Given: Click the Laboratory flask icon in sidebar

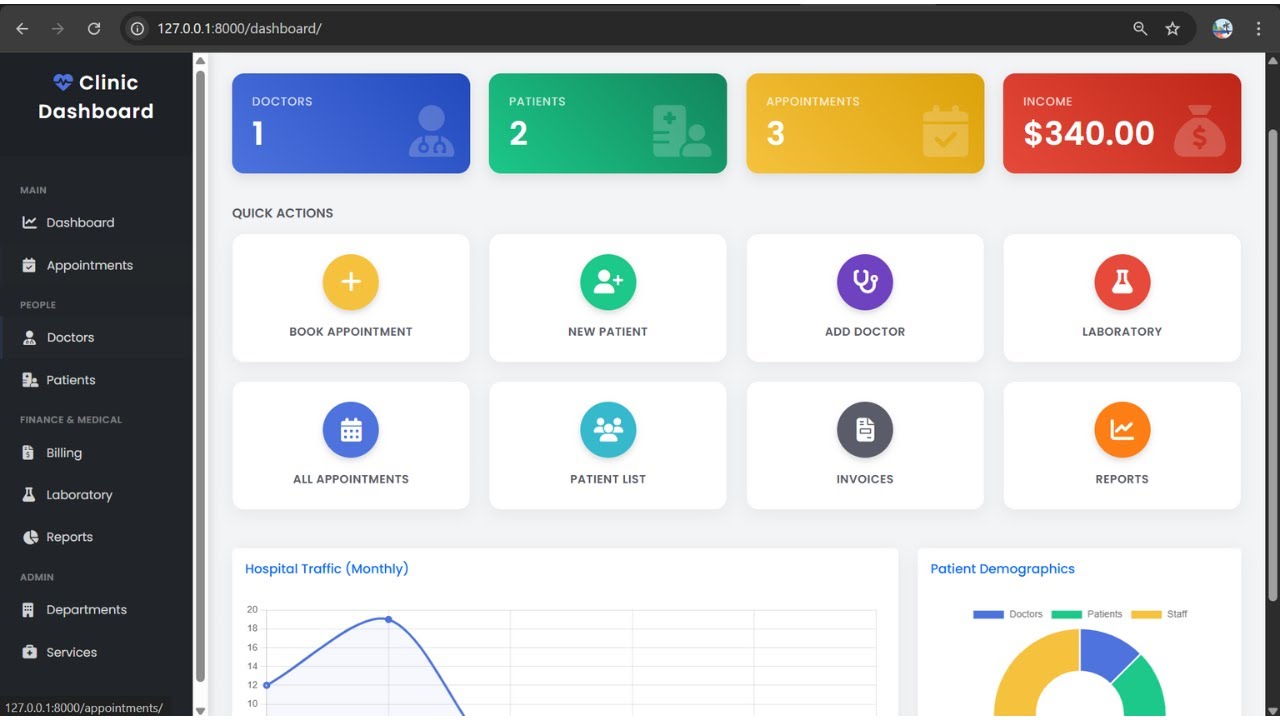Looking at the screenshot, I should [x=28, y=494].
